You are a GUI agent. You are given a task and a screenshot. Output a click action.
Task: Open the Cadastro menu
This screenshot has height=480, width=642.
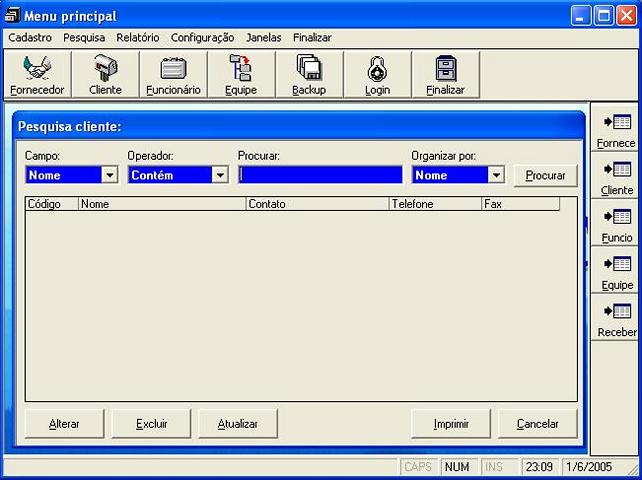(30, 38)
